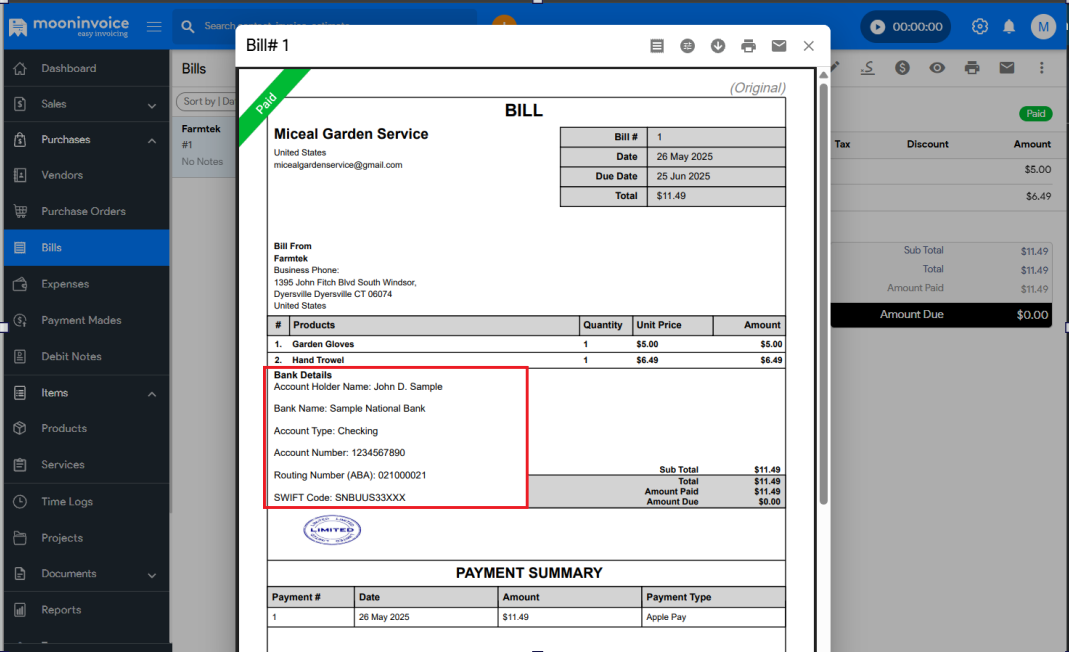Click the LIMITED stamp image
Screen dimensions: 1069x652
(x=332, y=530)
